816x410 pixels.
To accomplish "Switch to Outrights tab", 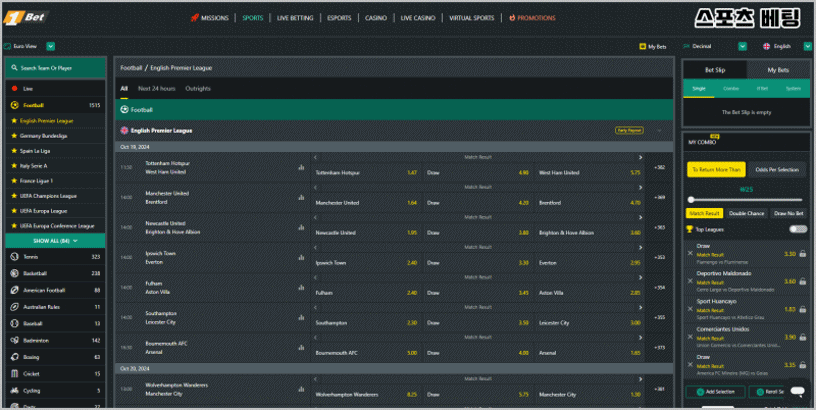I will (x=198, y=88).
